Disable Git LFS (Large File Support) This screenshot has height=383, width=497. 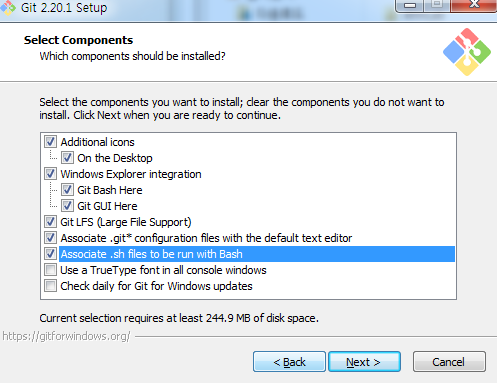(50, 222)
